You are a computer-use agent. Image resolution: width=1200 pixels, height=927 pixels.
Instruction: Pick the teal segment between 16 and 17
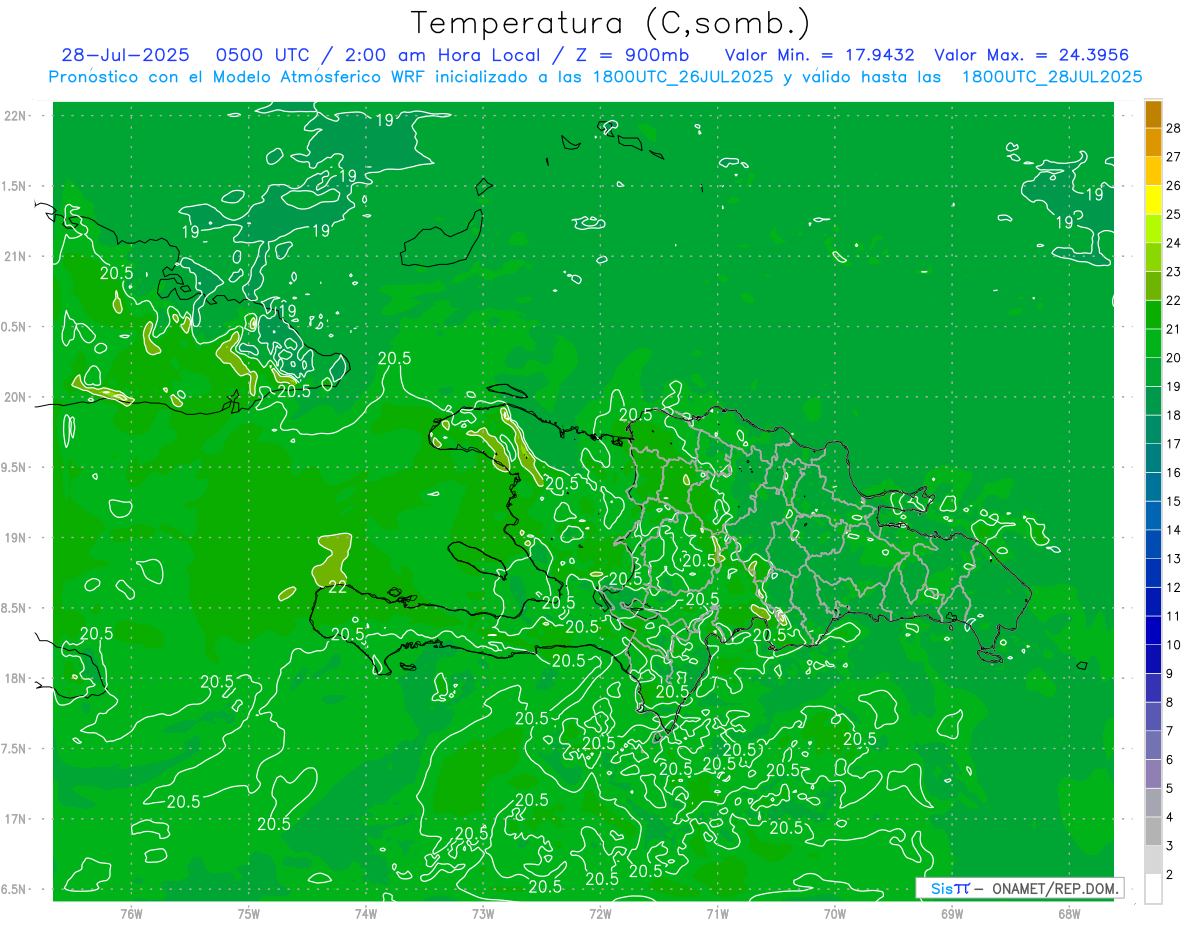point(1154,459)
